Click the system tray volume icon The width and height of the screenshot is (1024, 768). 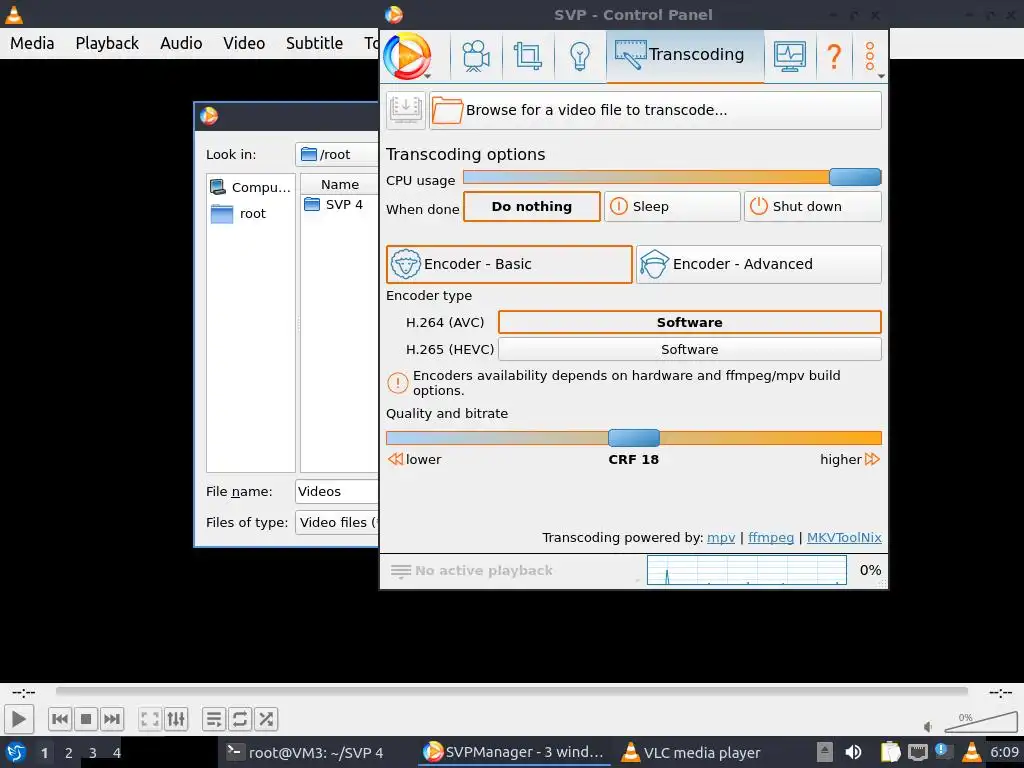(x=853, y=752)
